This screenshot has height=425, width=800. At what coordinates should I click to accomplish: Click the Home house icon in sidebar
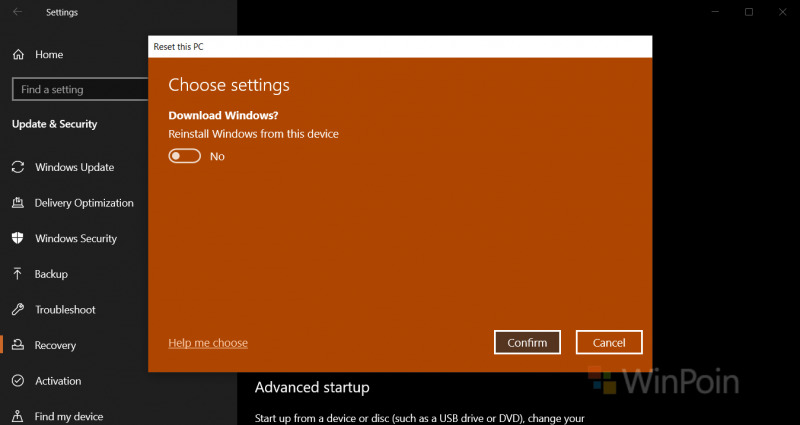(18, 55)
